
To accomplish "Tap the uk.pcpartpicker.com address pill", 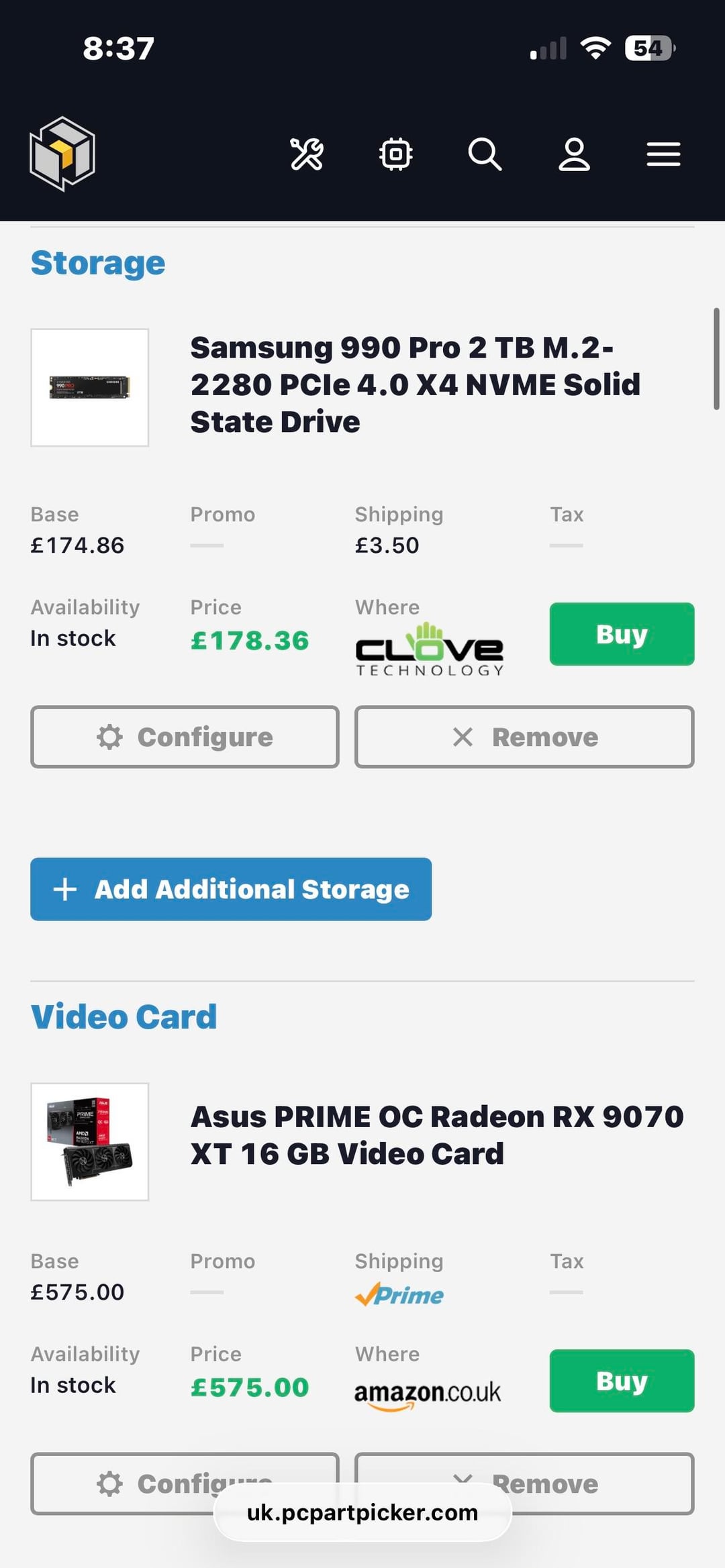I will click(x=362, y=1512).
